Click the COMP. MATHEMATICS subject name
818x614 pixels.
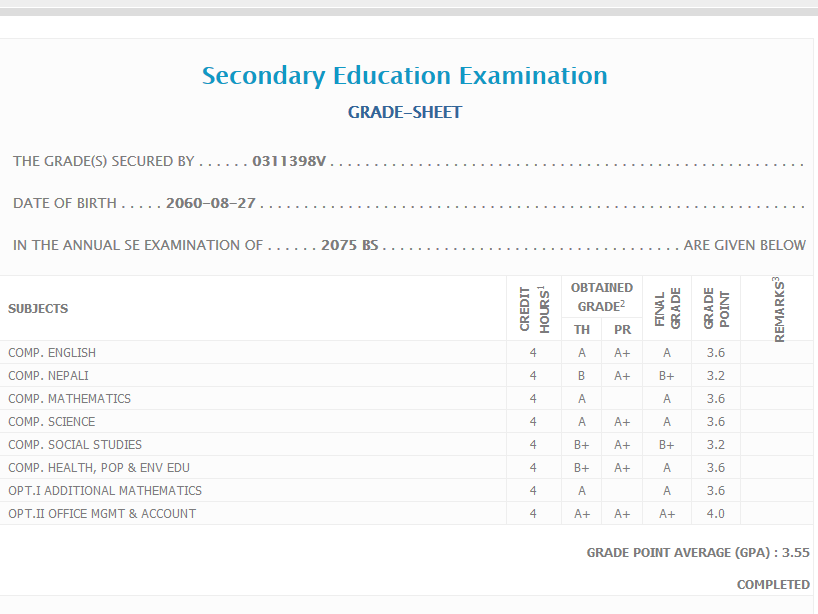[69, 399]
